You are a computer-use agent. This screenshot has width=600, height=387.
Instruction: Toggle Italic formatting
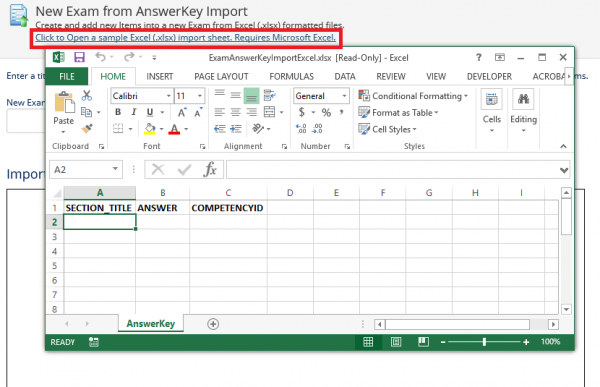point(134,112)
